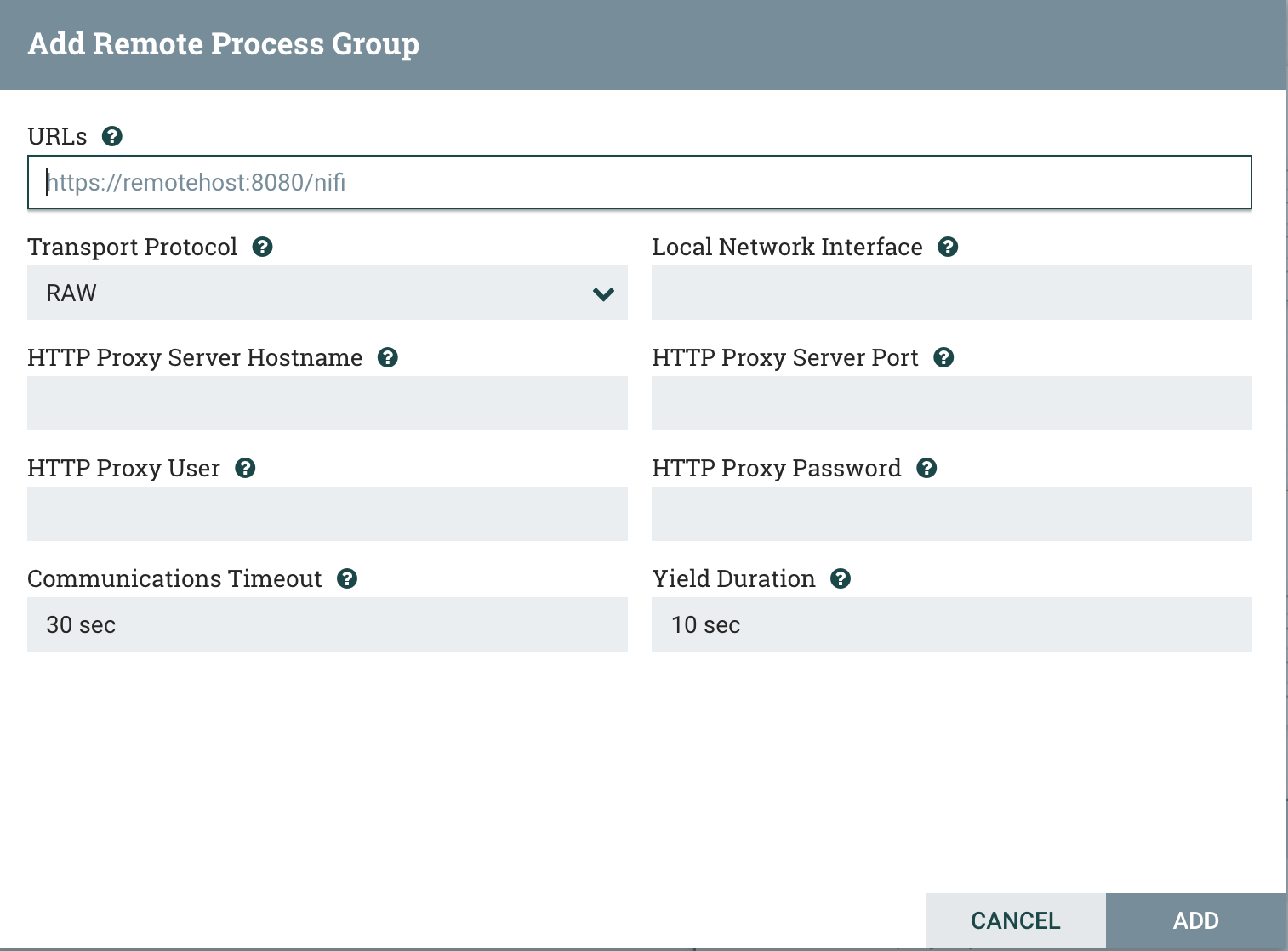This screenshot has width=1288, height=951.
Task: Click the Add Remote Process Group title
Action: pos(224,43)
